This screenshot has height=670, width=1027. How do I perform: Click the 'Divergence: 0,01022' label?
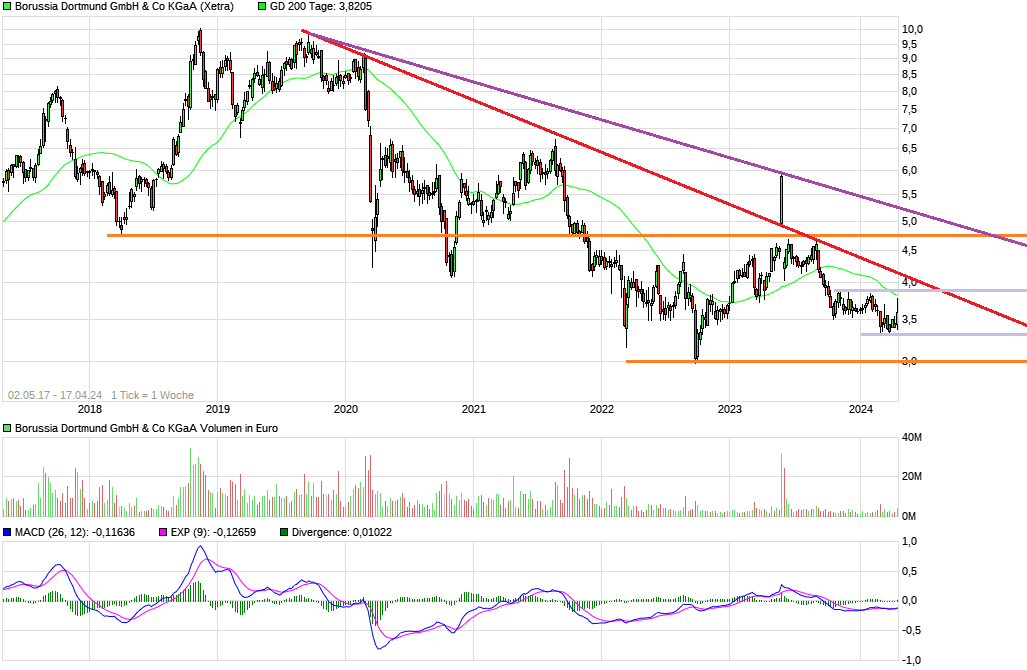[342, 532]
